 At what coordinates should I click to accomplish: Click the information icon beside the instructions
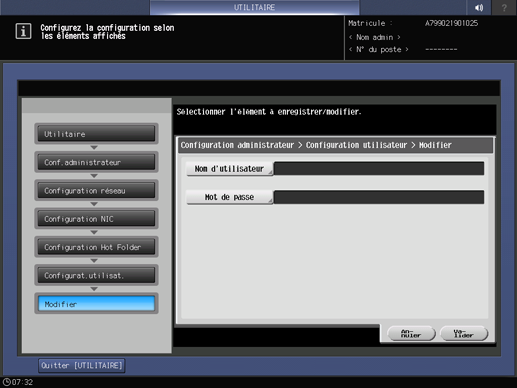pos(23,31)
